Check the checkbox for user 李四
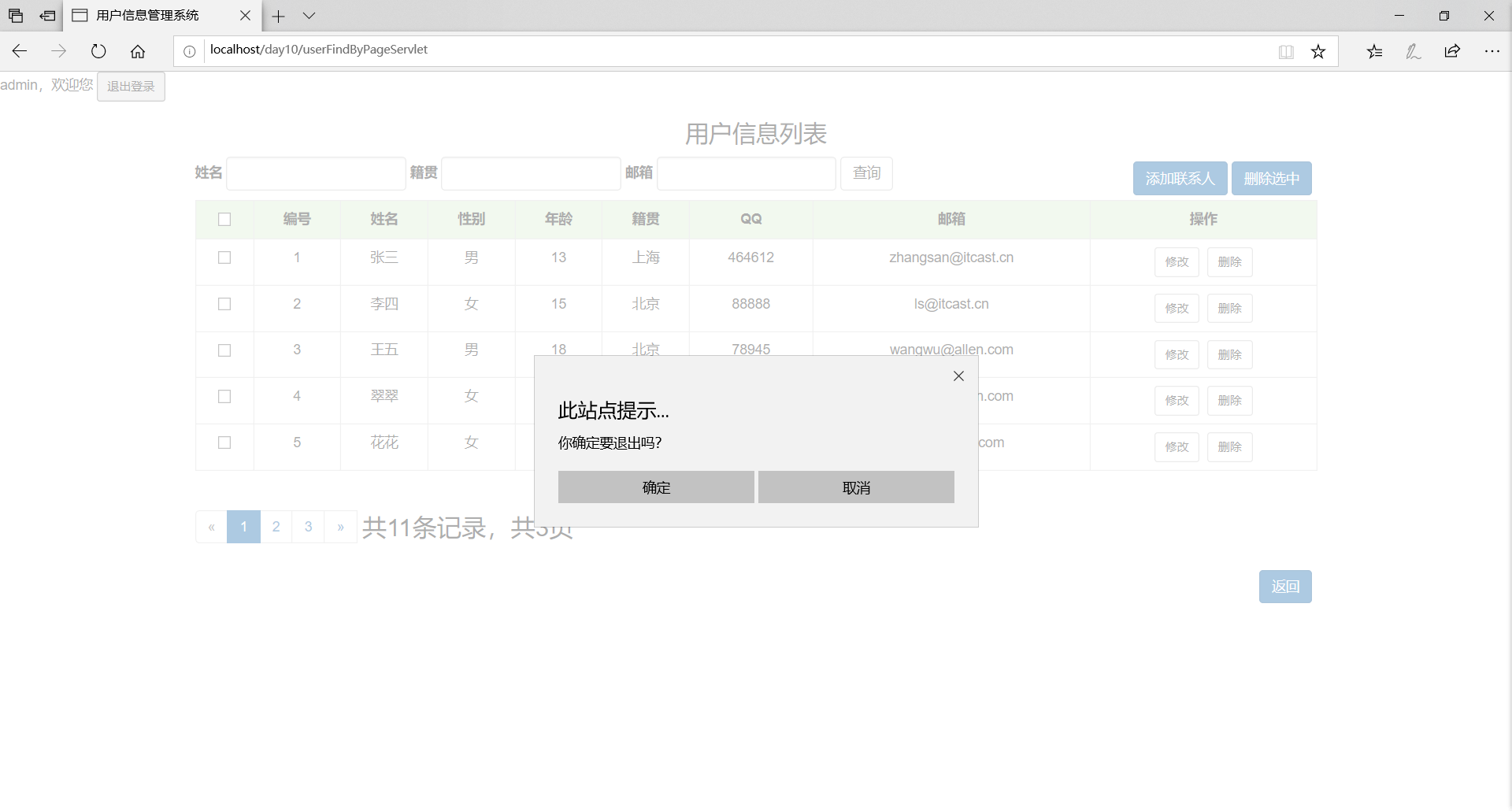The width and height of the screenshot is (1512, 811). point(224,304)
